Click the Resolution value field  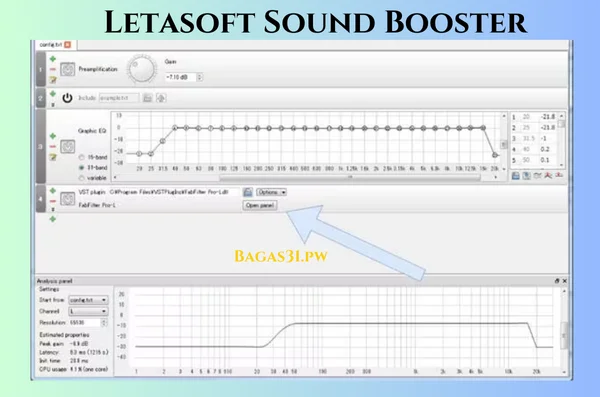tap(85, 323)
